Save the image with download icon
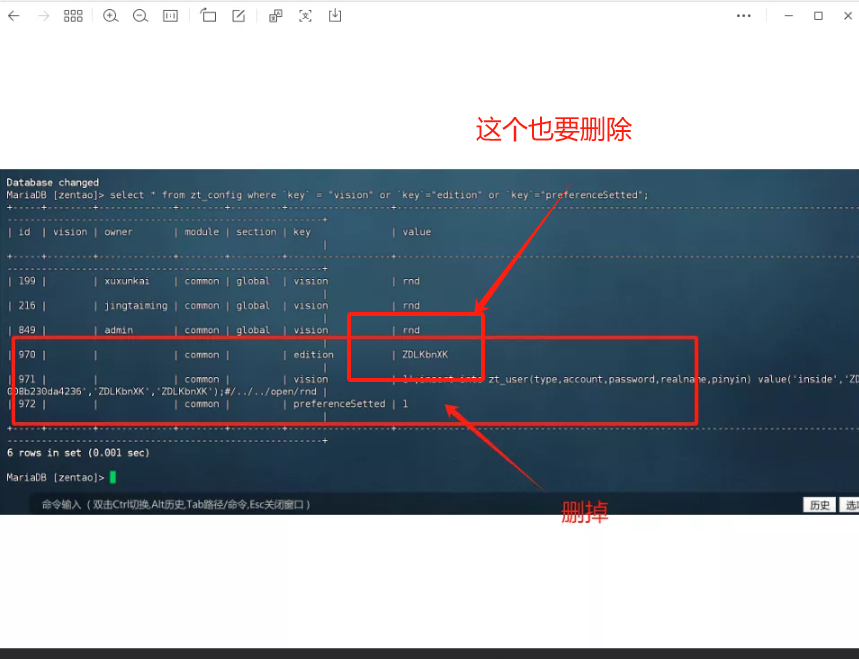 [x=335, y=15]
